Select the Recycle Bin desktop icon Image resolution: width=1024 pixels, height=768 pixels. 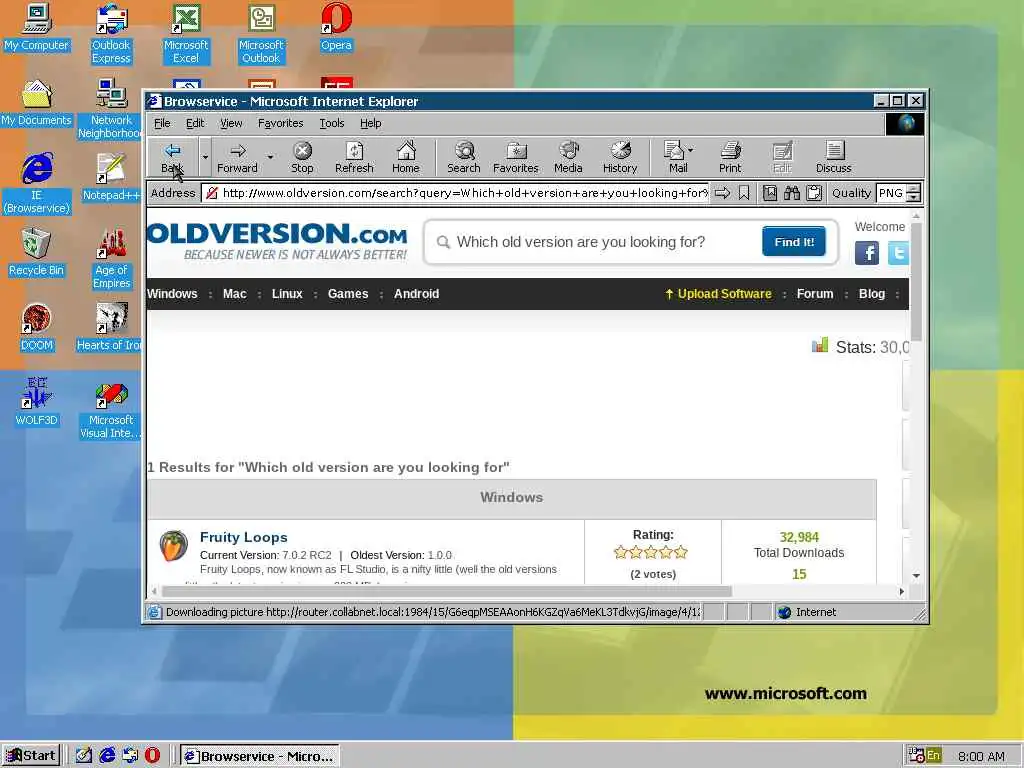tap(37, 252)
